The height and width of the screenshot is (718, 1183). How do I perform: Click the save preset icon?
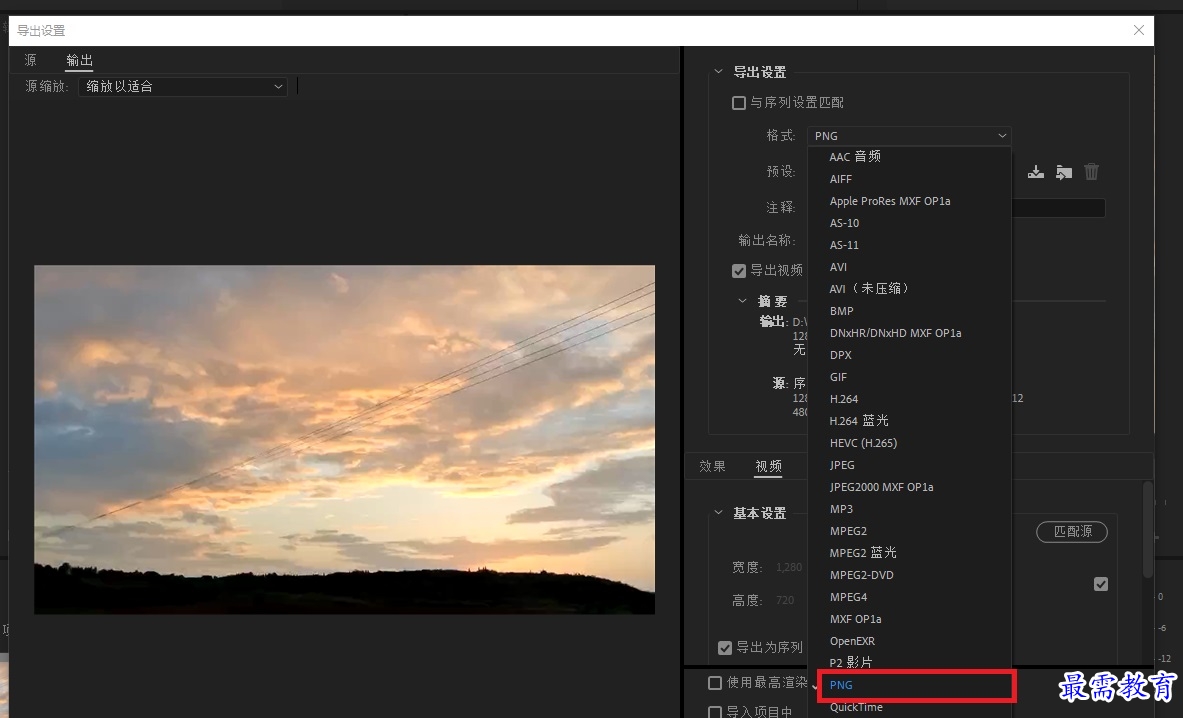click(x=1036, y=172)
